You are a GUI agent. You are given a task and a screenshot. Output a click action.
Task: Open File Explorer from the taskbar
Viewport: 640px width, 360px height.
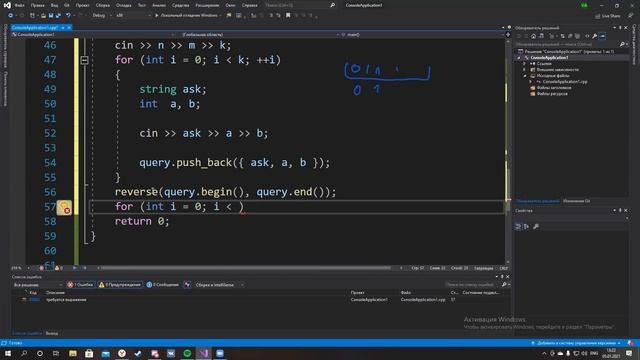pos(73,353)
